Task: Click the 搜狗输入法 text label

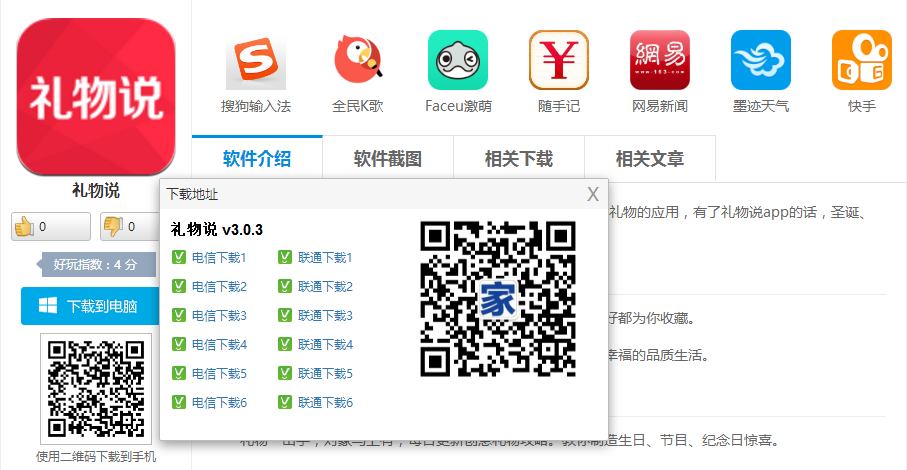Action: (x=256, y=106)
